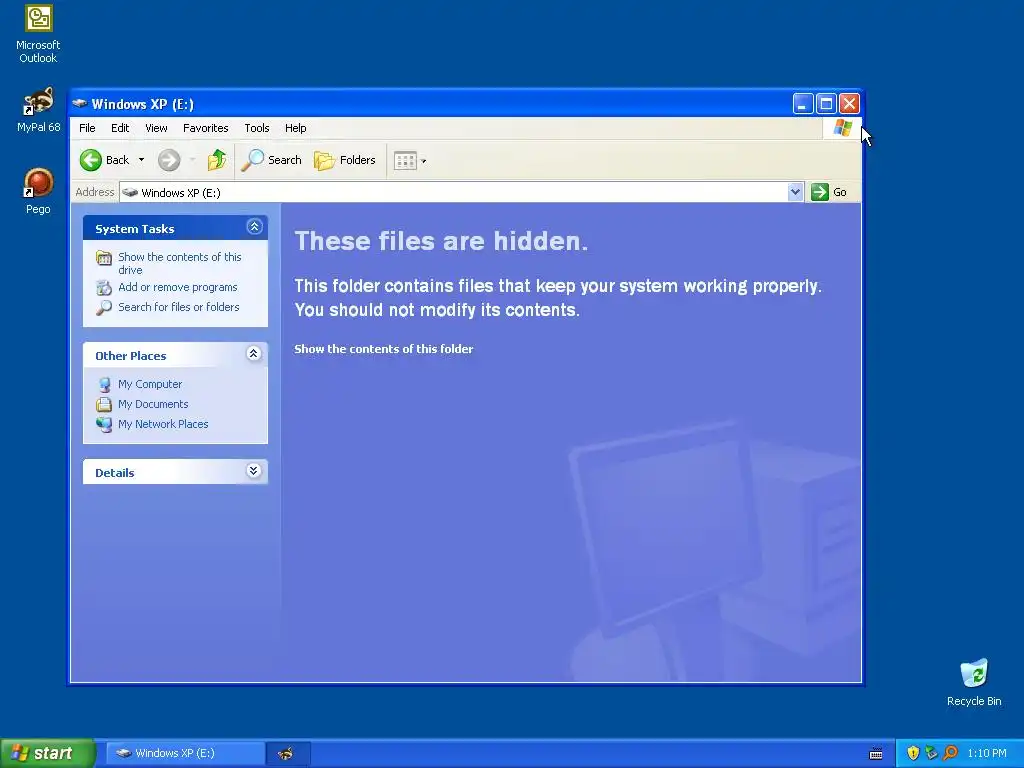The height and width of the screenshot is (768, 1024).
Task: Click Search for files or folders
Action: 178,307
